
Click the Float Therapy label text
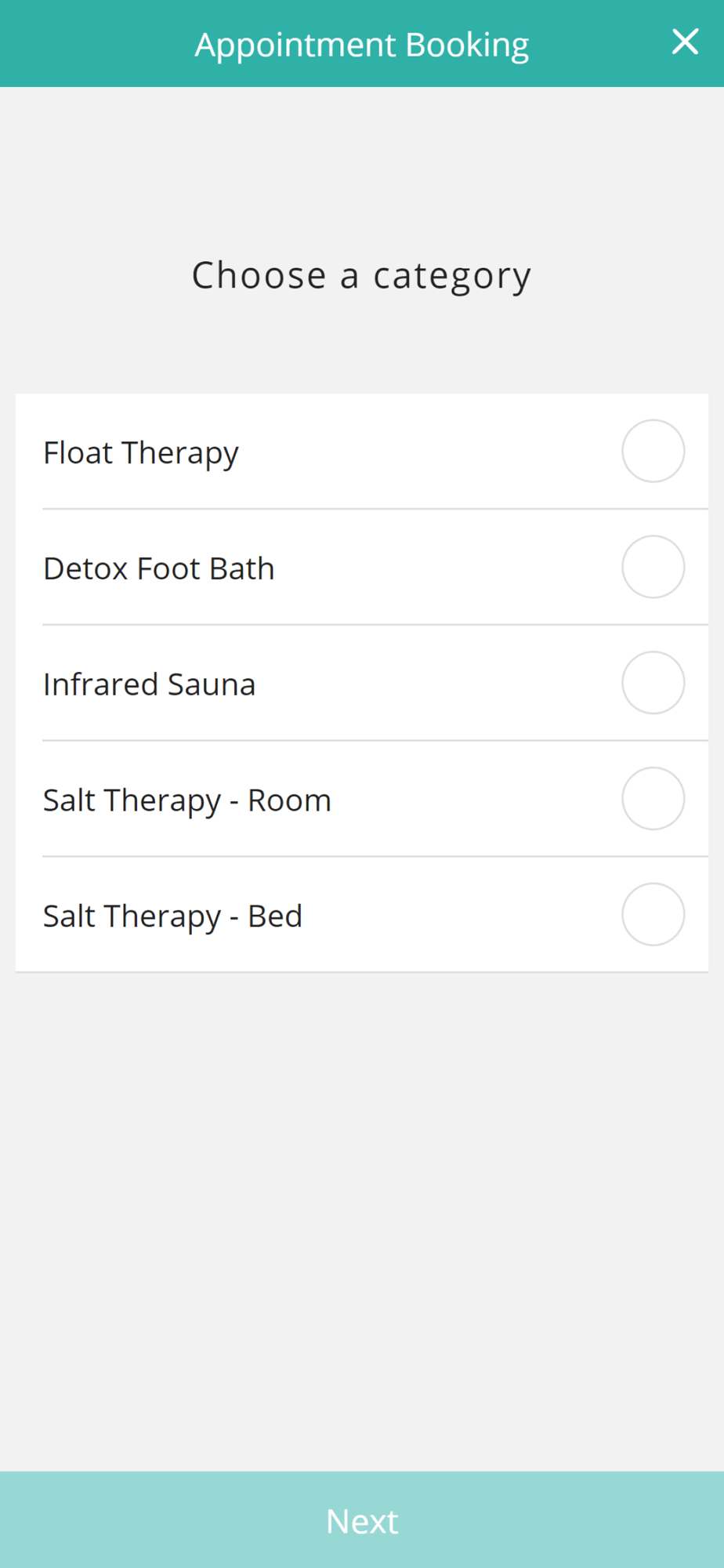coord(141,454)
